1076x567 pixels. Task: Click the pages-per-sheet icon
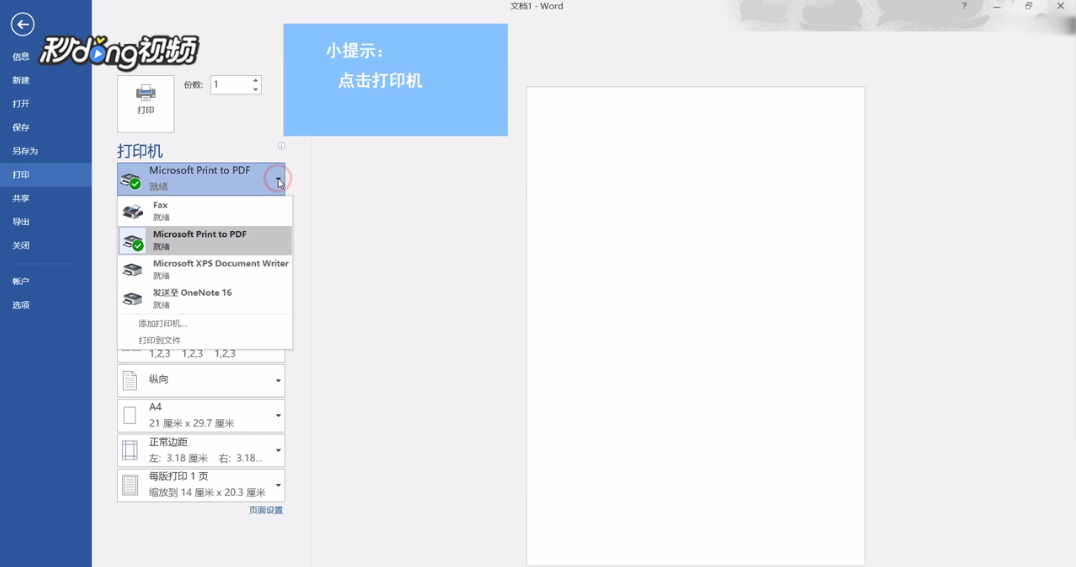coord(130,485)
